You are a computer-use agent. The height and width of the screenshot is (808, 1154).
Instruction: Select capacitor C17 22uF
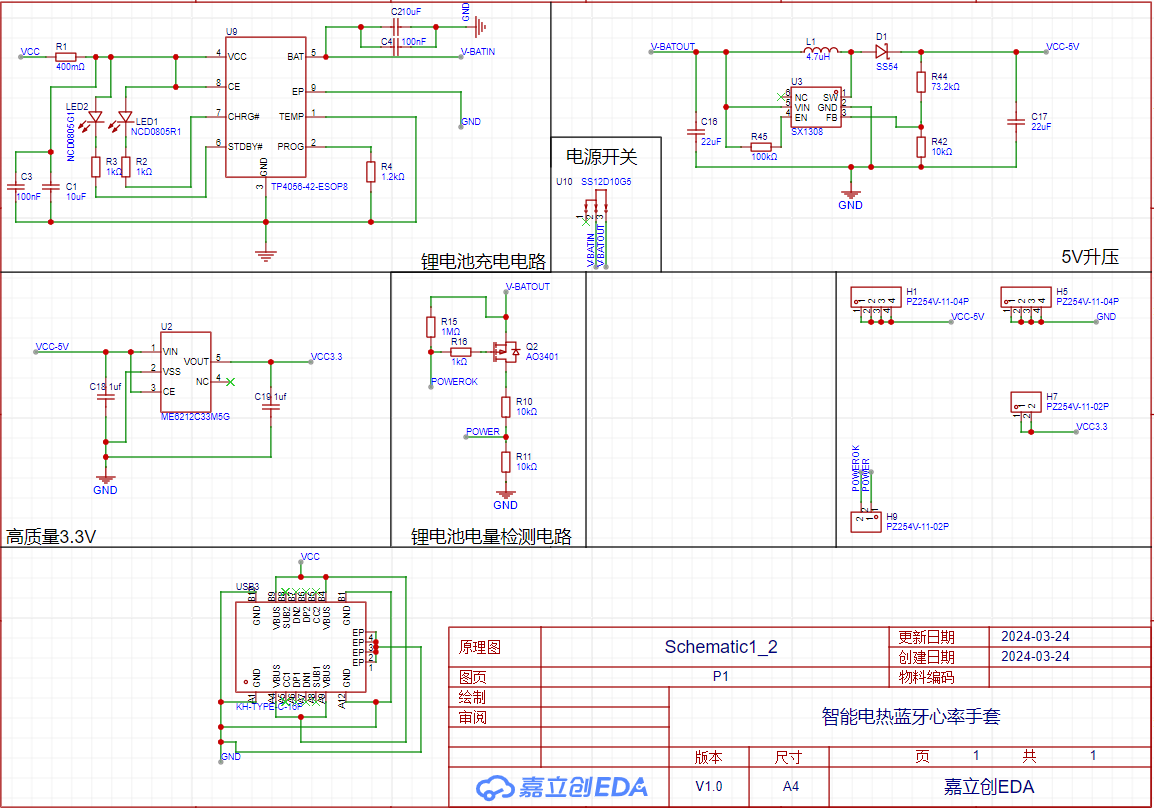tap(1016, 122)
